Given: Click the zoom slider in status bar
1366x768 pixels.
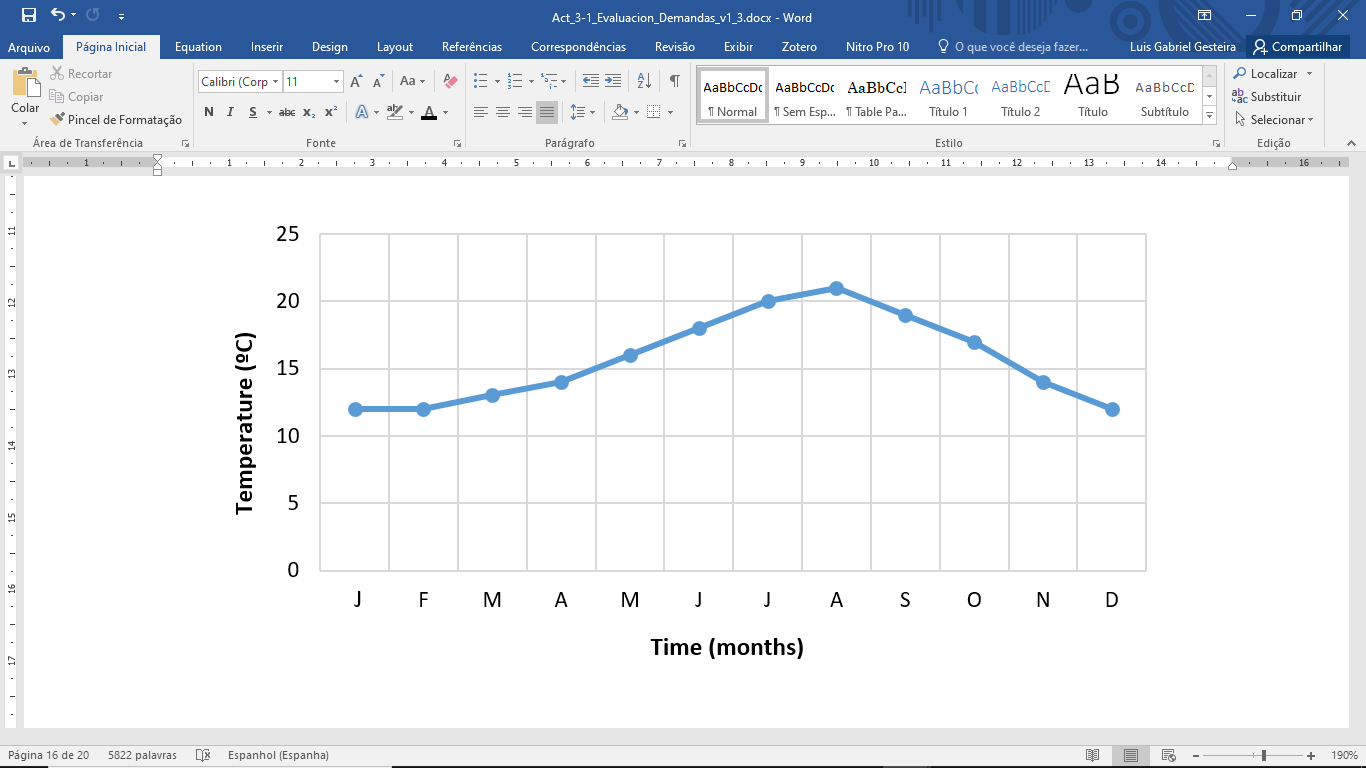Looking at the screenshot, I should click(1264, 755).
